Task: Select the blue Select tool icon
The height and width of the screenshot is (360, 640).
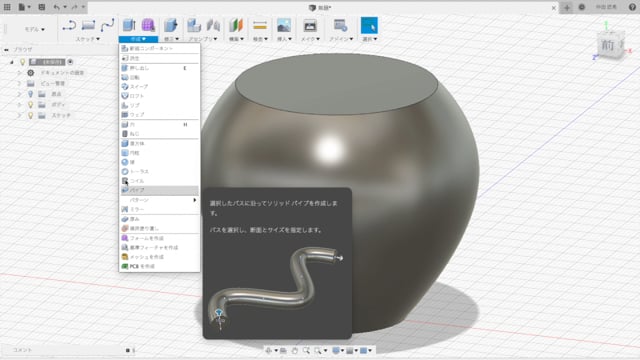Action: point(369,25)
